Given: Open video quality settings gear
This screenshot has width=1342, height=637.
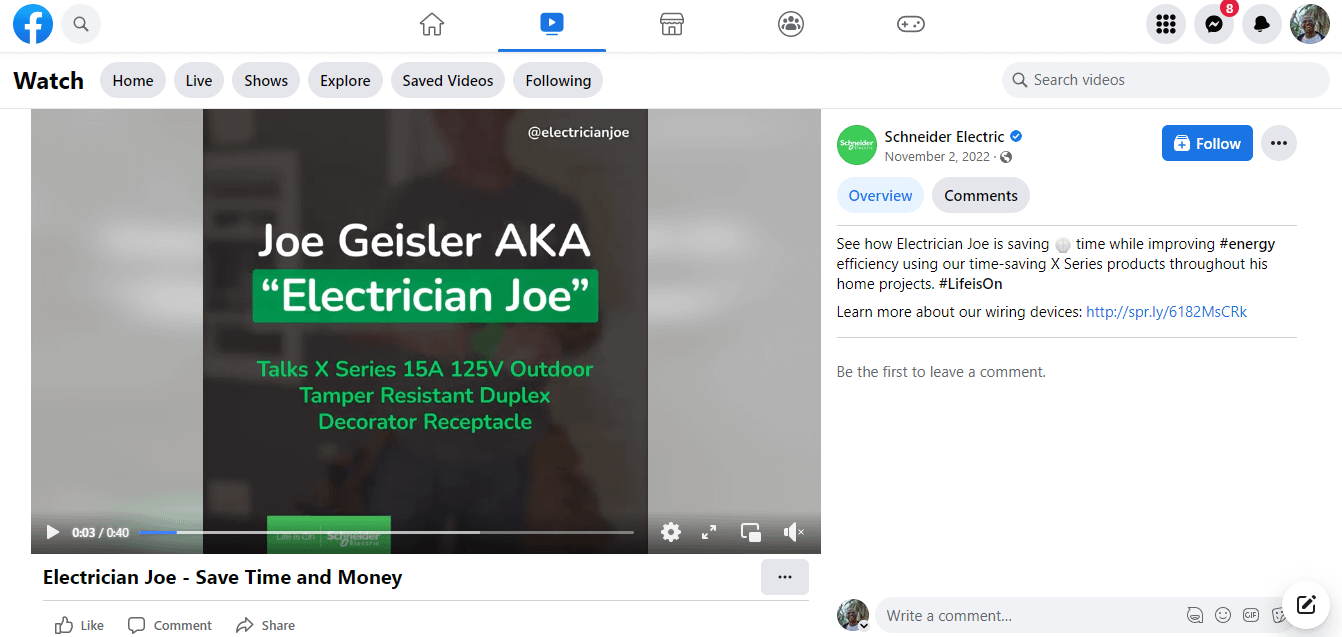Looking at the screenshot, I should click(x=671, y=532).
